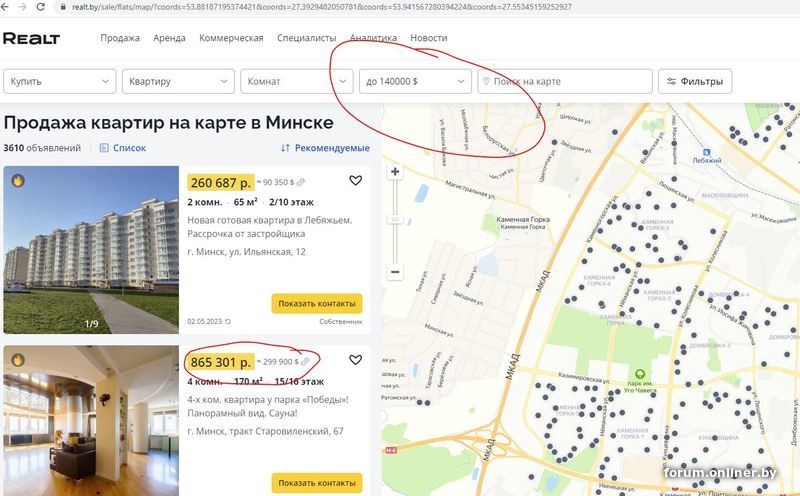Click the Realt logo
The height and width of the screenshot is (496, 800).
coord(31,38)
